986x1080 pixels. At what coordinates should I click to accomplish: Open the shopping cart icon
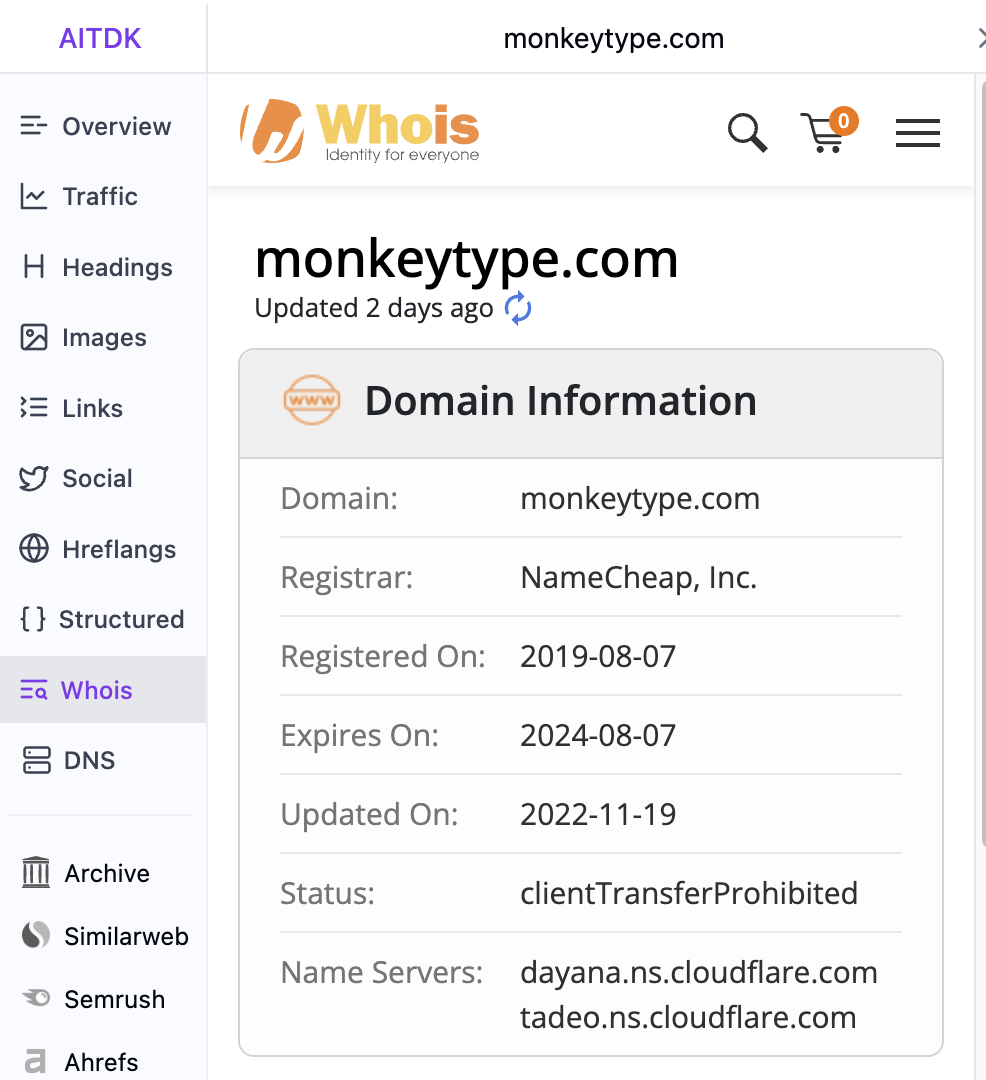pyautogui.click(x=823, y=134)
